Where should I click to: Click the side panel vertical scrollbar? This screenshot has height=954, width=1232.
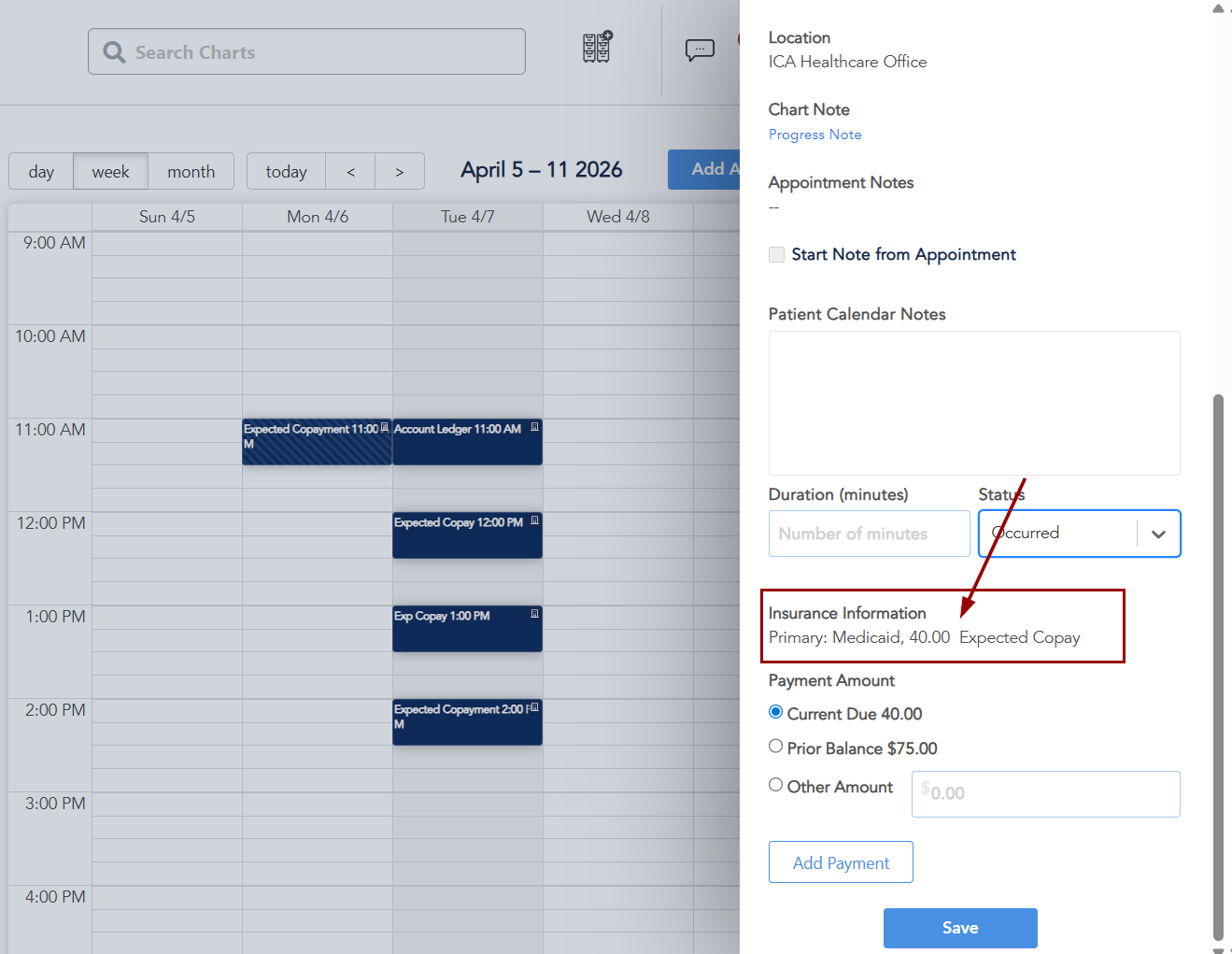pos(1218,667)
